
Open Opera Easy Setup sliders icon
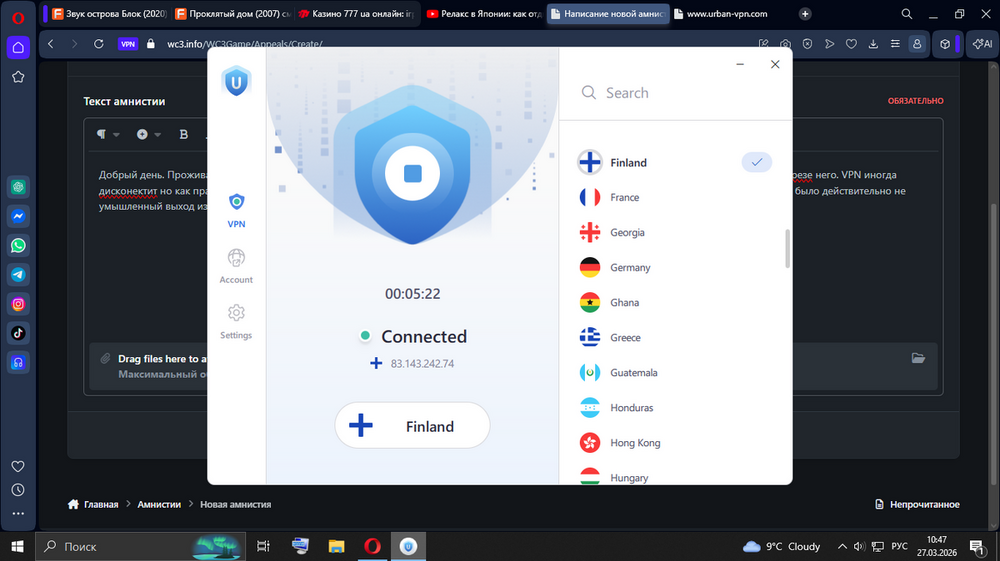(x=895, y=44)
